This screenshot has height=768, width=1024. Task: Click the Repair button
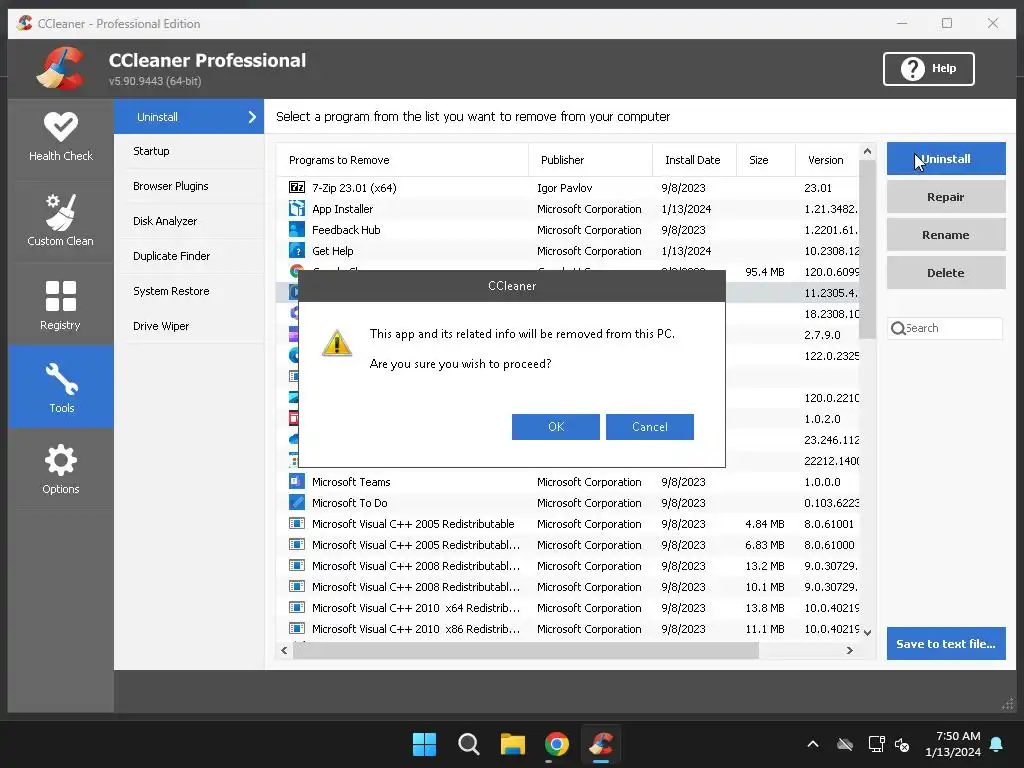click(x=946, y=197)
